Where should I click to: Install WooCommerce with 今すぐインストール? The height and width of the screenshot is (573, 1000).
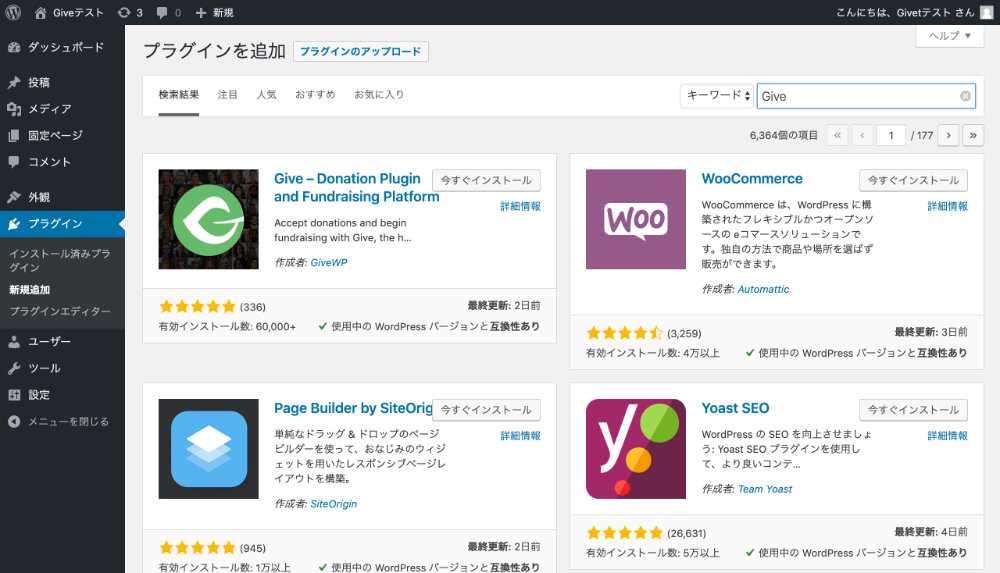pyautogui.click(x=913, y=181)
